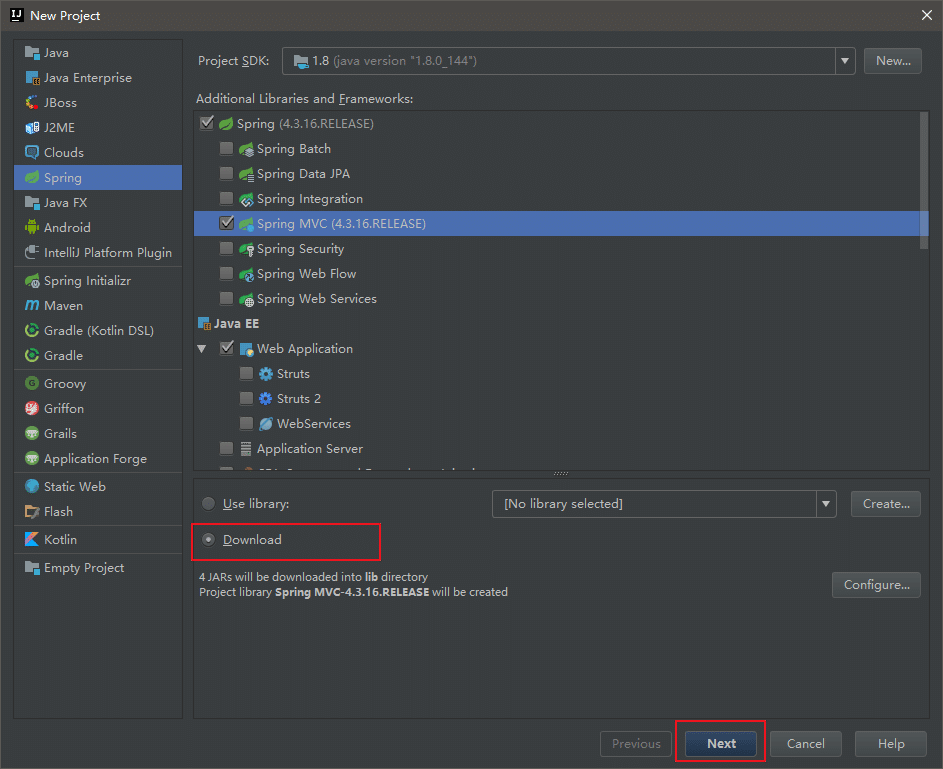
Task: Enable the Struts 2 checkbox
Action: 247,398
